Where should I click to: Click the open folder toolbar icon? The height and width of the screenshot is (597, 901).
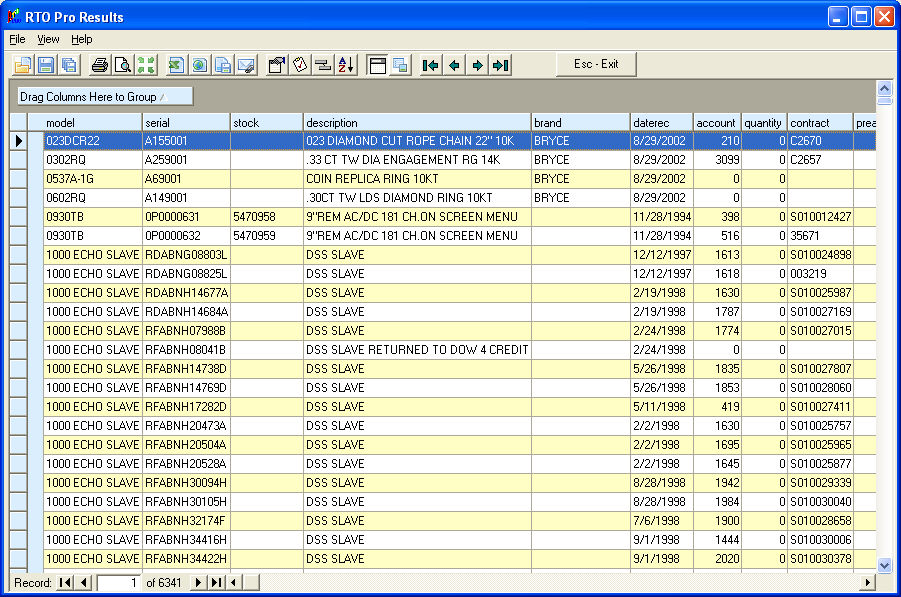(23, 65)
